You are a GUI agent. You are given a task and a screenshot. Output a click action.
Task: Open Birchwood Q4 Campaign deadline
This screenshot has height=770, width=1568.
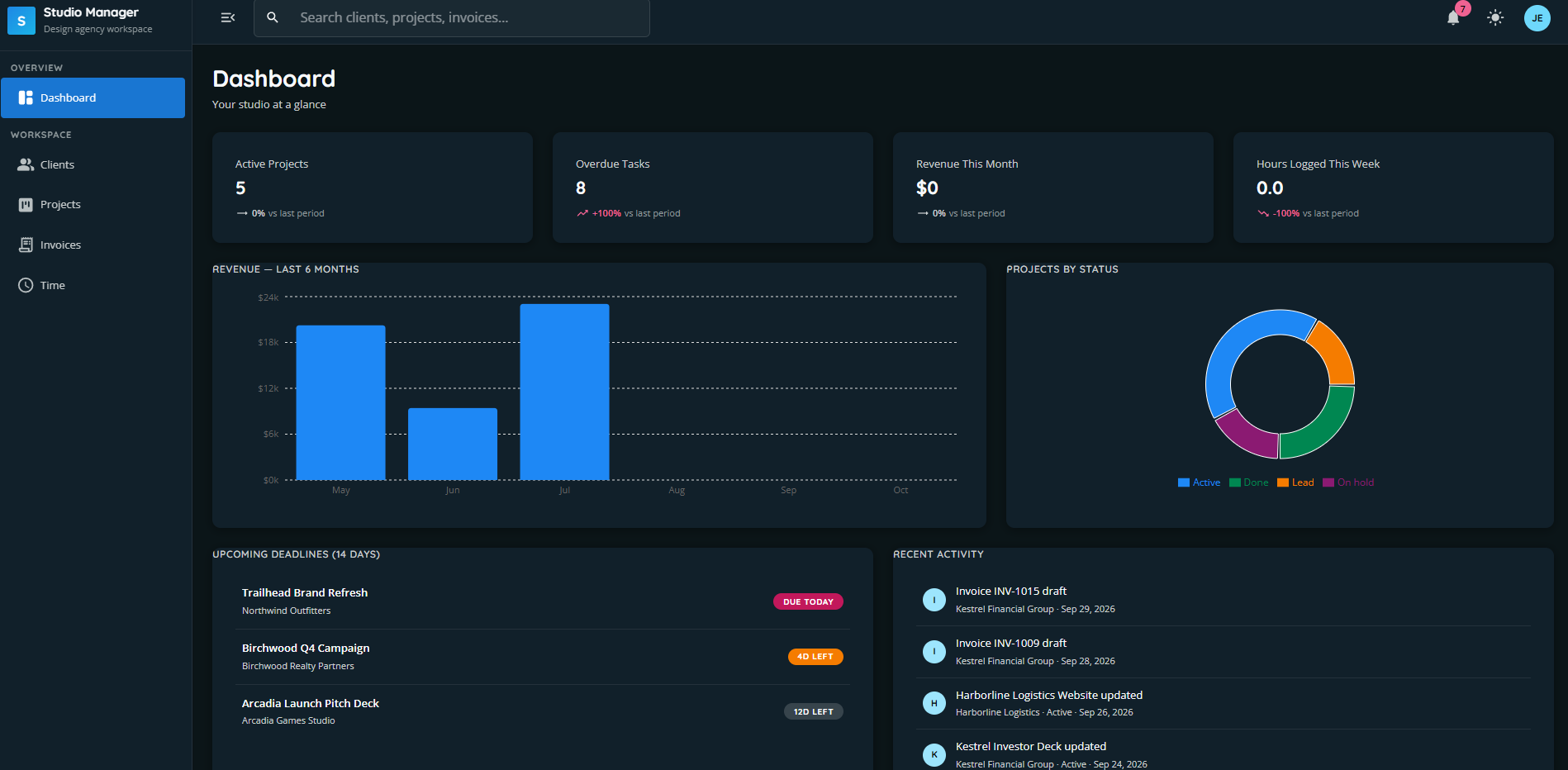point(543,657)
